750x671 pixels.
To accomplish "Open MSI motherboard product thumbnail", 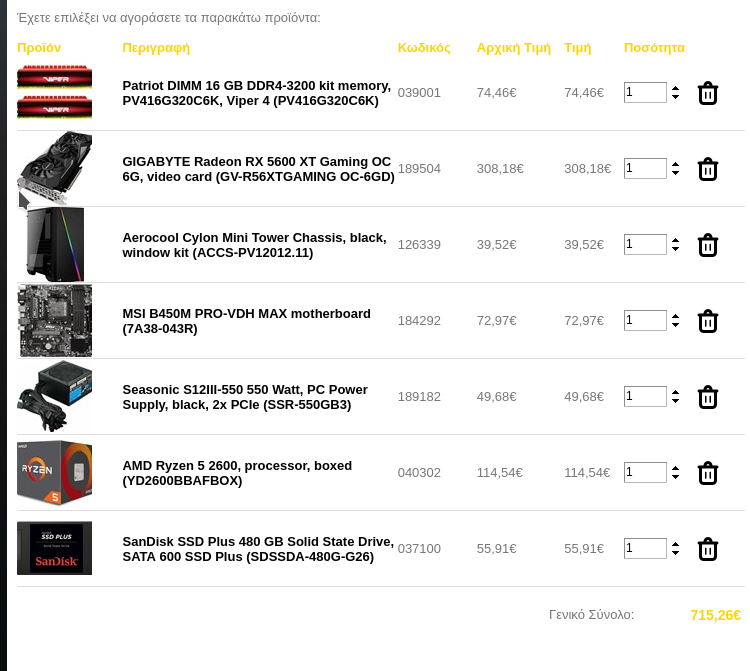I will pos(55,320).
